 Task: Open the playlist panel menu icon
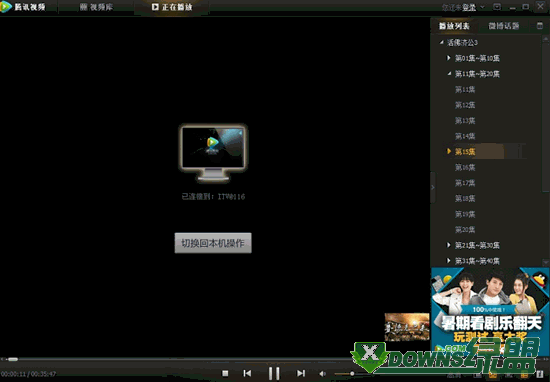click(540, 26)
